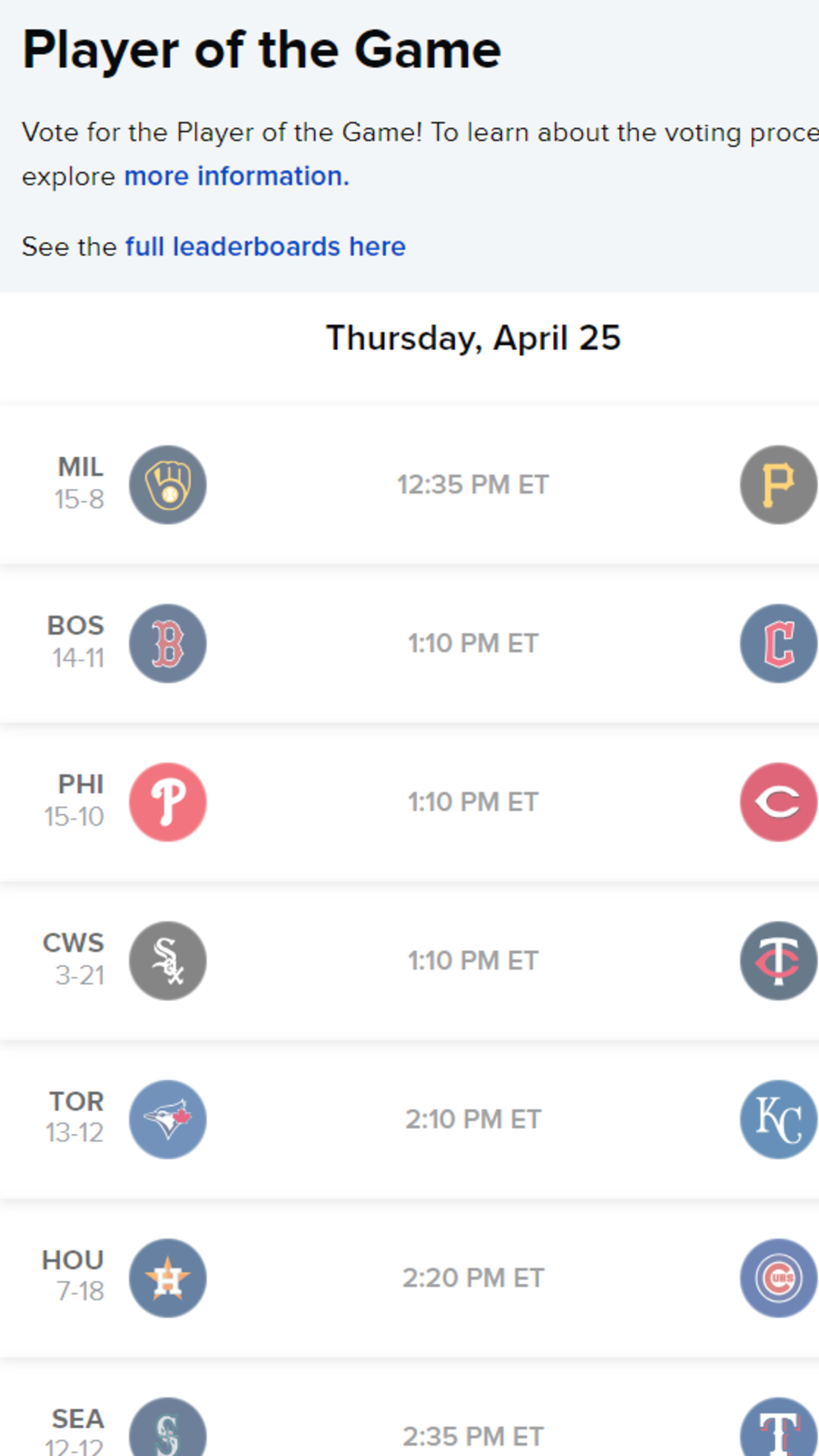Open the Kansas City Royals logo
Image resolution: width=819 pixels, height=1456 pixels.
coord(779,1119)
